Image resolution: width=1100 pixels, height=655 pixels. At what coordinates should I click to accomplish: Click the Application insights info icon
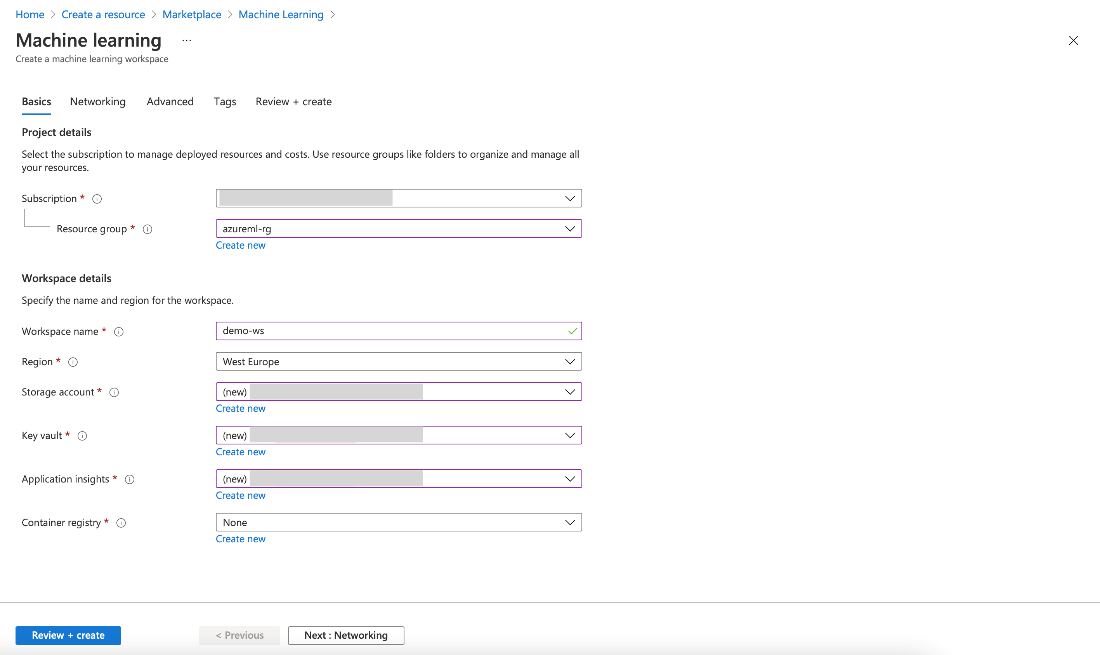coord(129,480)
